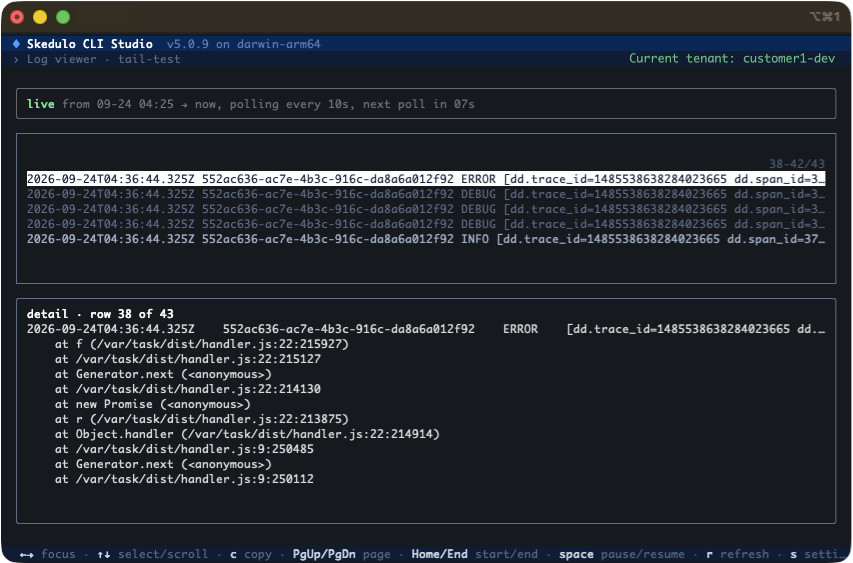Click the breadcrumb chevron before Log viewer
This screenshot has width=853, height=563.
click(x=16, y=59)
